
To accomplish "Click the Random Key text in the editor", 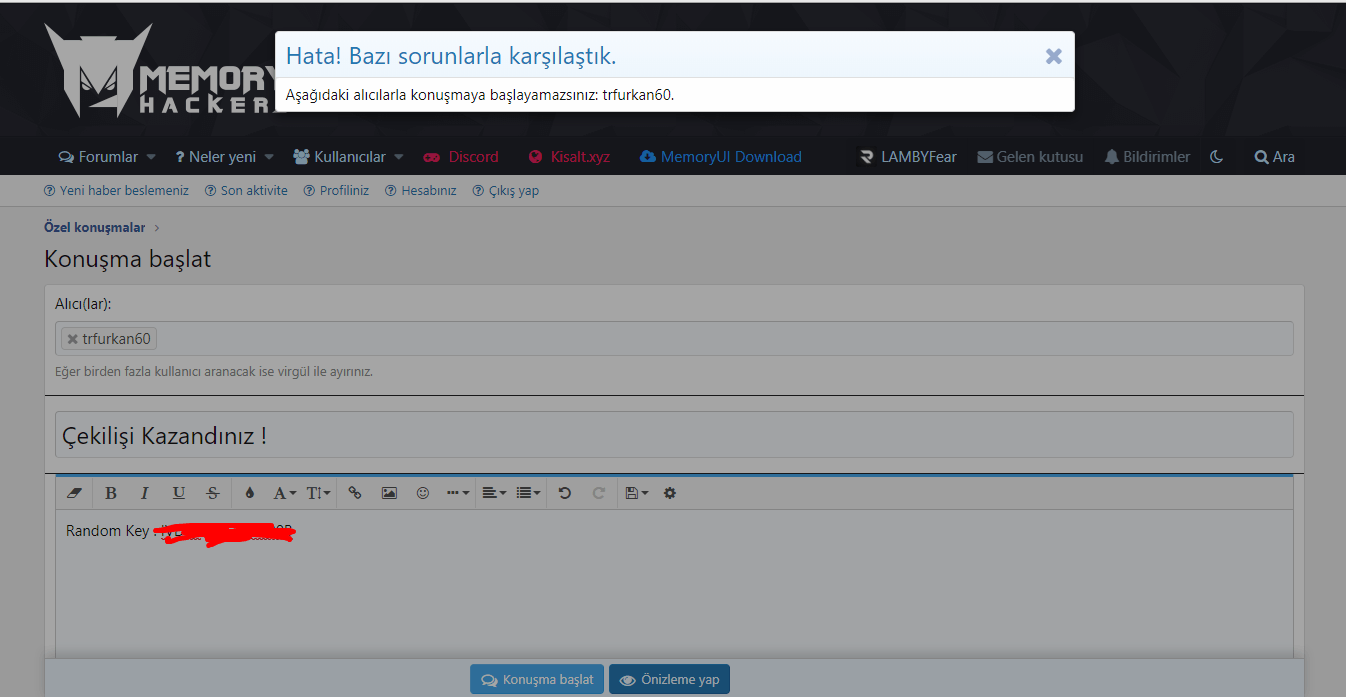I will click(x=107, y=531).
